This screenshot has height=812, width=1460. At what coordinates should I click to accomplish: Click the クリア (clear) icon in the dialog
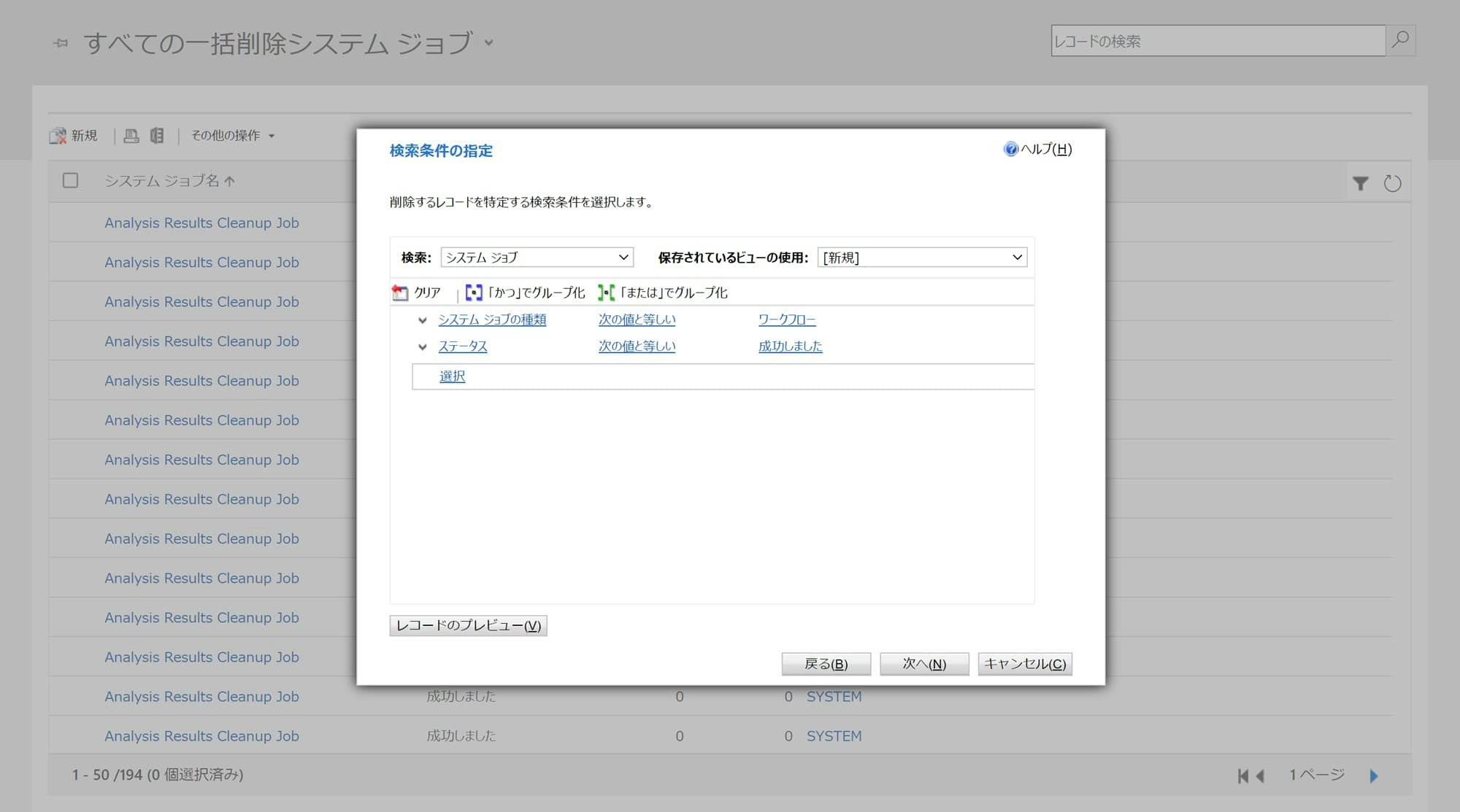pos(399,292)
